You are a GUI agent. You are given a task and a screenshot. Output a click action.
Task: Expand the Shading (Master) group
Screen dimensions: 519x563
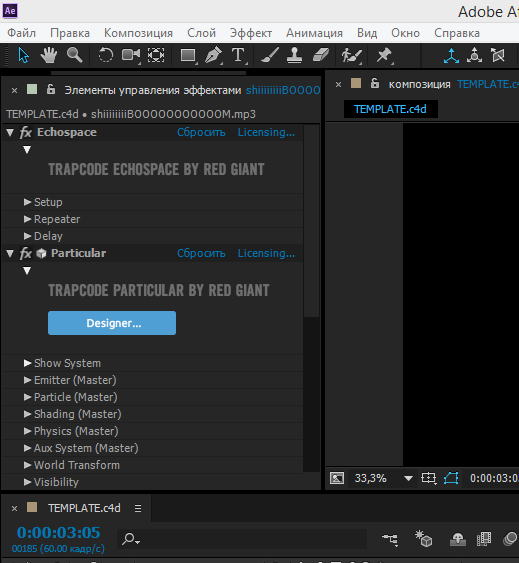(x=27, y=414)
